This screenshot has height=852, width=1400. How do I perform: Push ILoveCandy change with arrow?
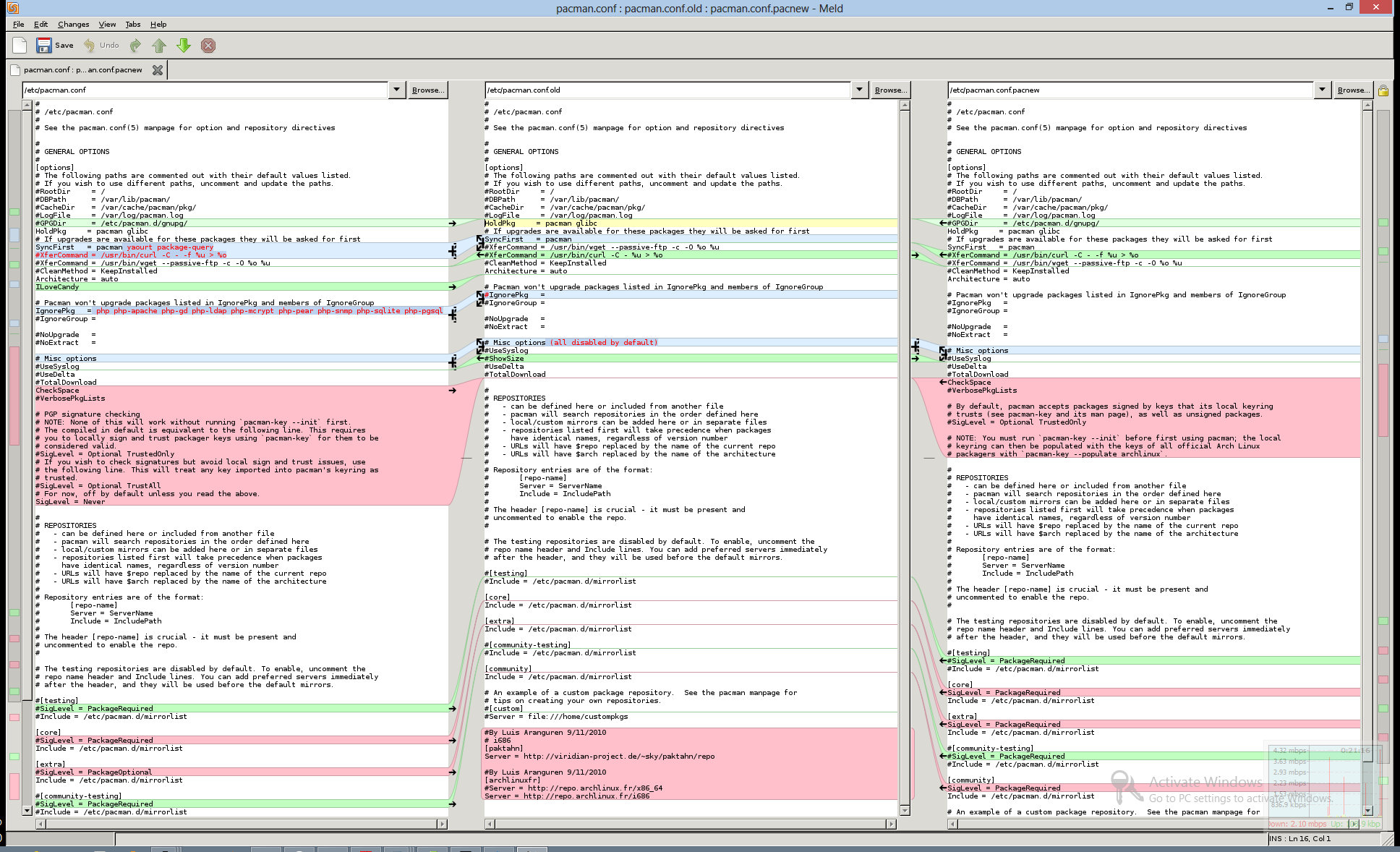pyautogui.click(x=452, y=287)
